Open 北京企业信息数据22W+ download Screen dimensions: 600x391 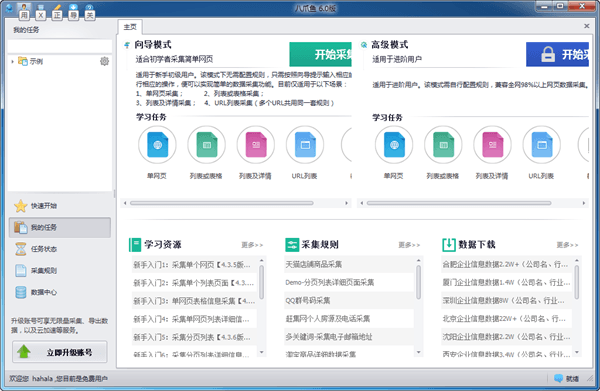pyautogui.click(x=507, y=319)
